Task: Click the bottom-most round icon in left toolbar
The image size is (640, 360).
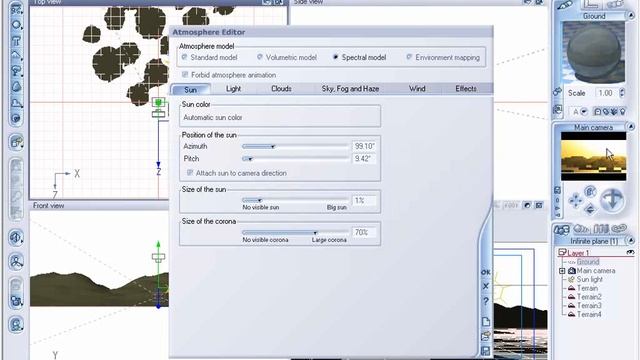Action: 16,325
